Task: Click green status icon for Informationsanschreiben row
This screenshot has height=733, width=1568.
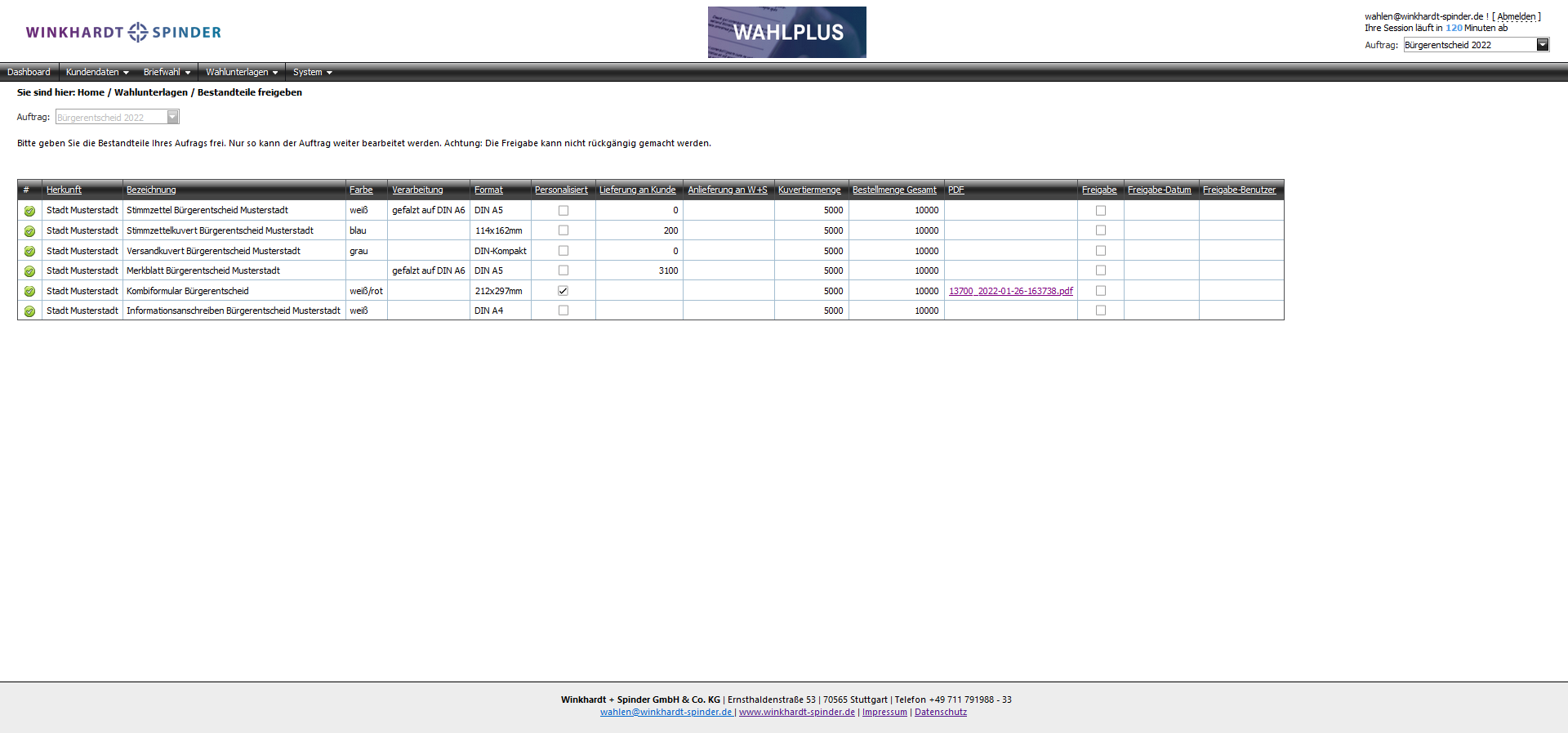Action: tap(29, 311)
